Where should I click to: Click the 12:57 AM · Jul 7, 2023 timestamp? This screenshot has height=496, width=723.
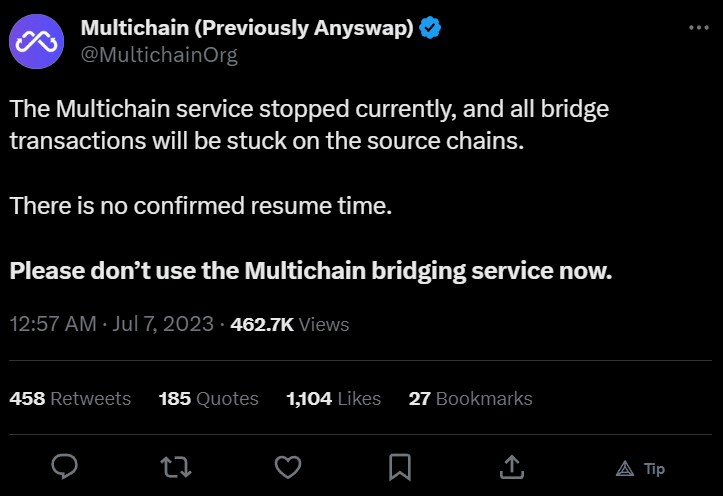click(x=112, y=324)
